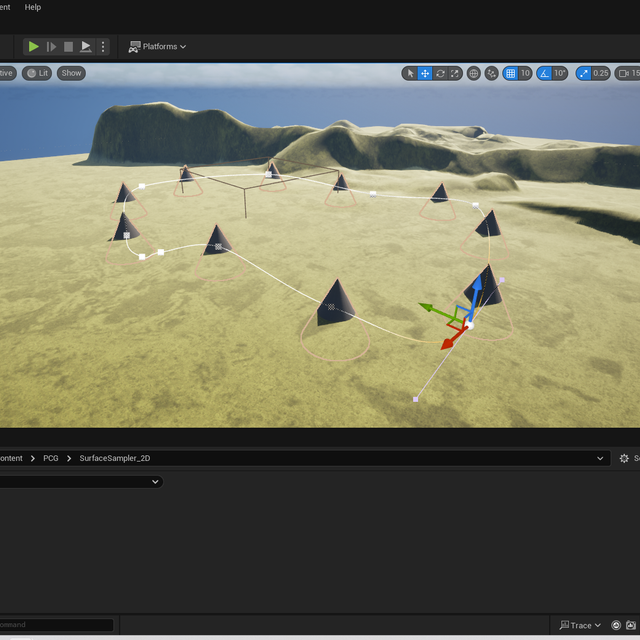Screen dimensions: 640x640
Task: Activate the Rotate tool
Action: (440, 73)
